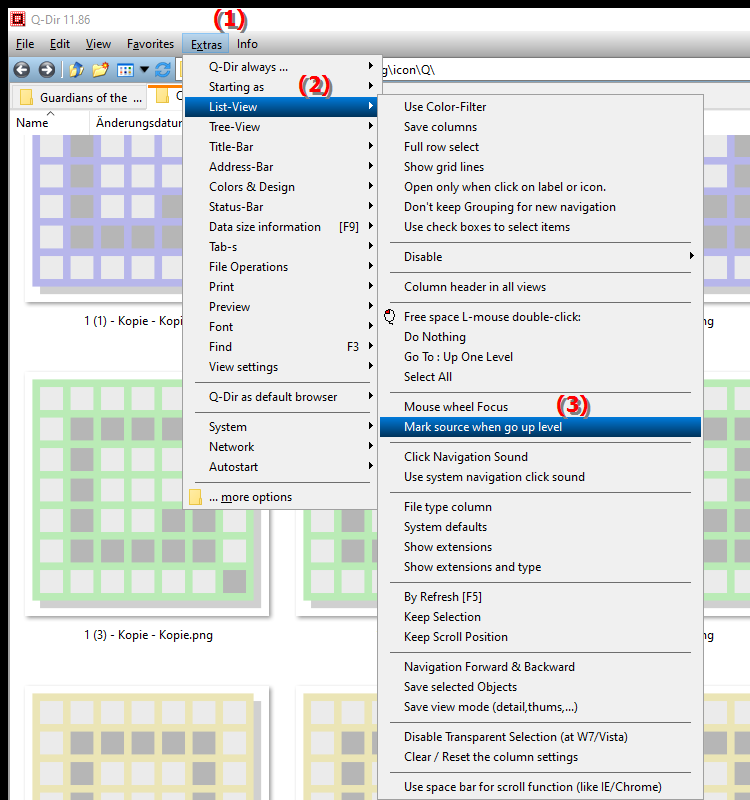Select Do Nothing double-click action

pyautogui.click(x=540, y=337)
